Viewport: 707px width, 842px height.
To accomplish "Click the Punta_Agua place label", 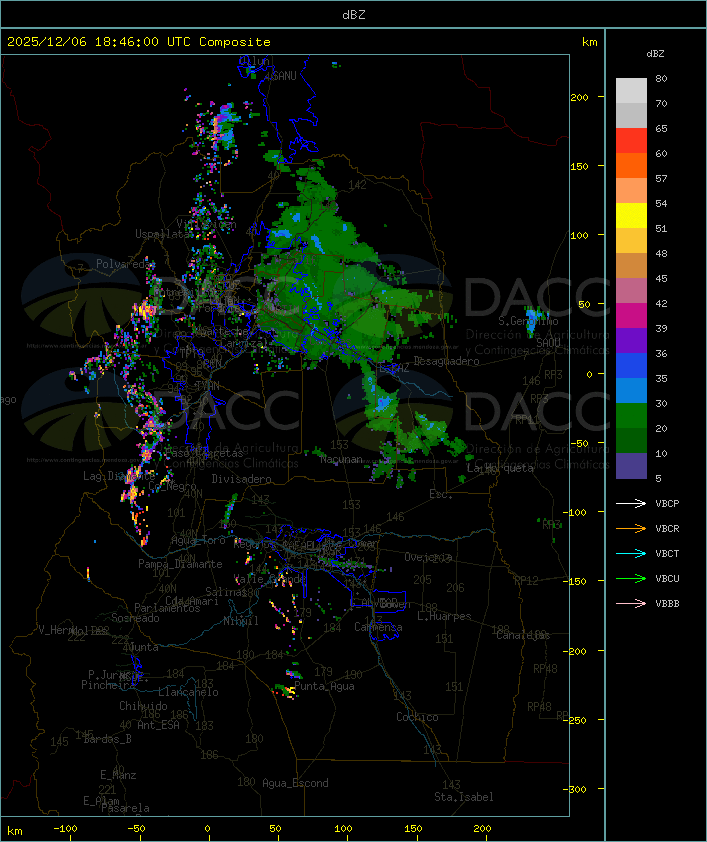I will 324,686.
